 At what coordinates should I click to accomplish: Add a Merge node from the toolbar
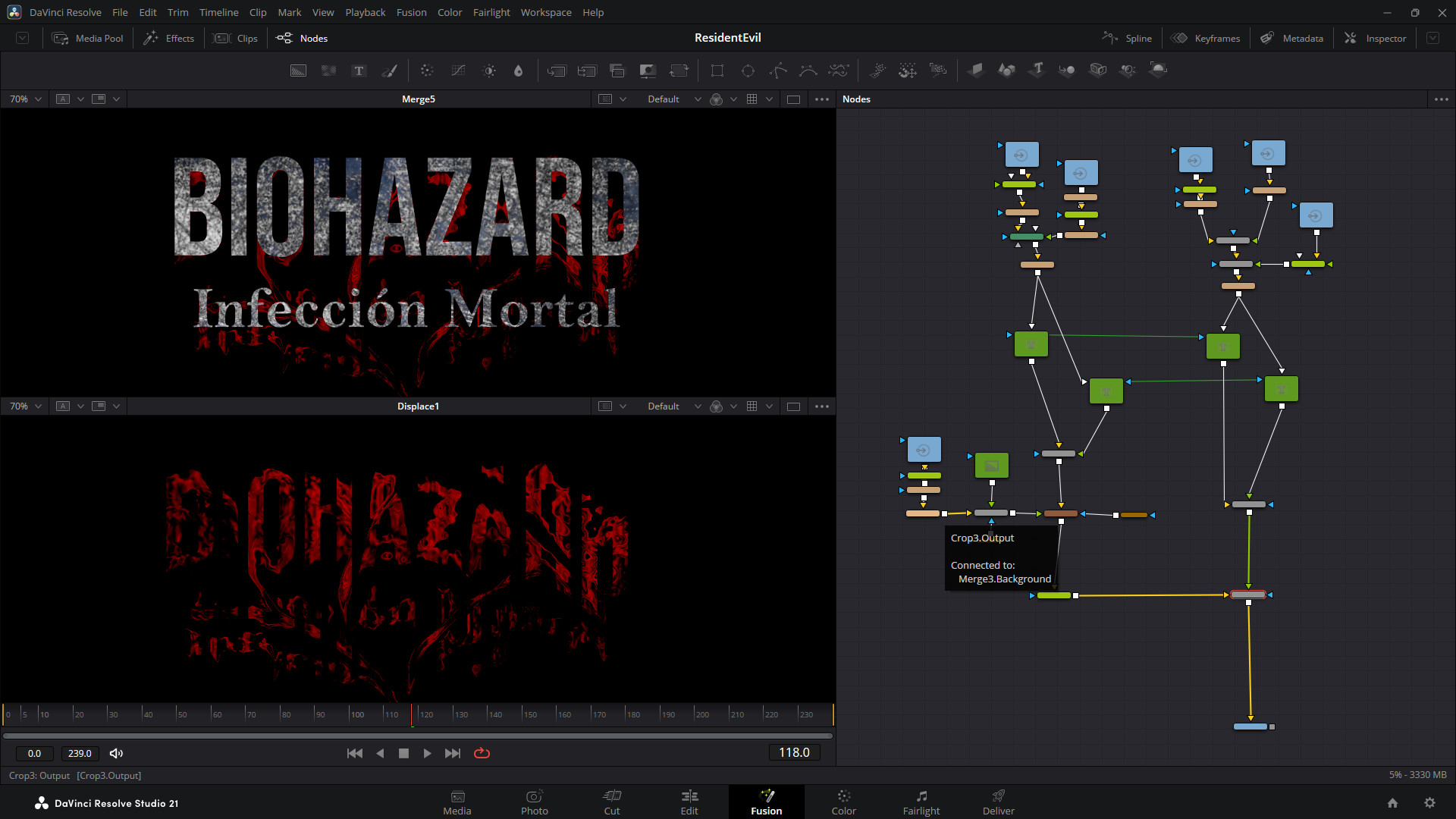coord(557,71)
